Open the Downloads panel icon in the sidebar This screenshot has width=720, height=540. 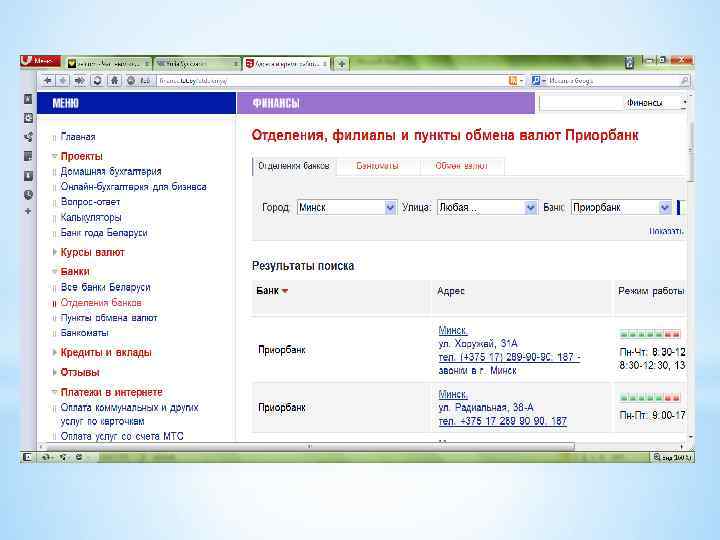[x=28, y=175]
